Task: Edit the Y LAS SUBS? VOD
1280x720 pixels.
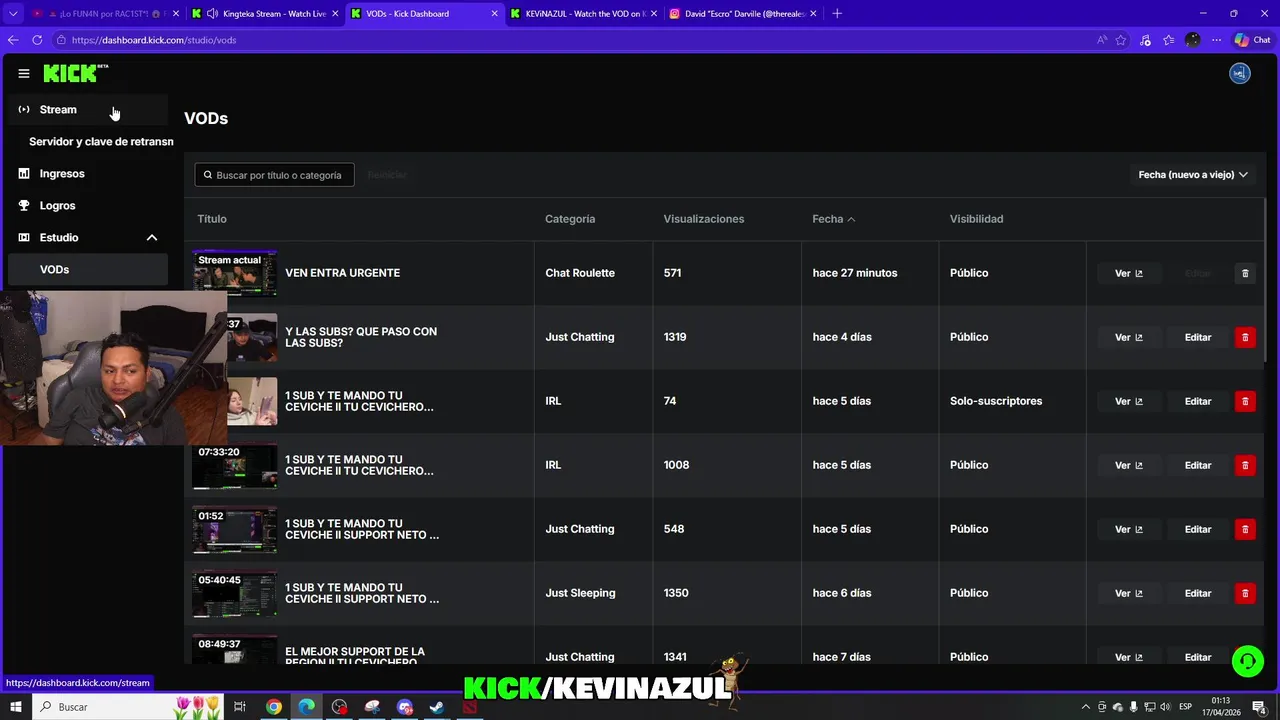Action: 1198,337
